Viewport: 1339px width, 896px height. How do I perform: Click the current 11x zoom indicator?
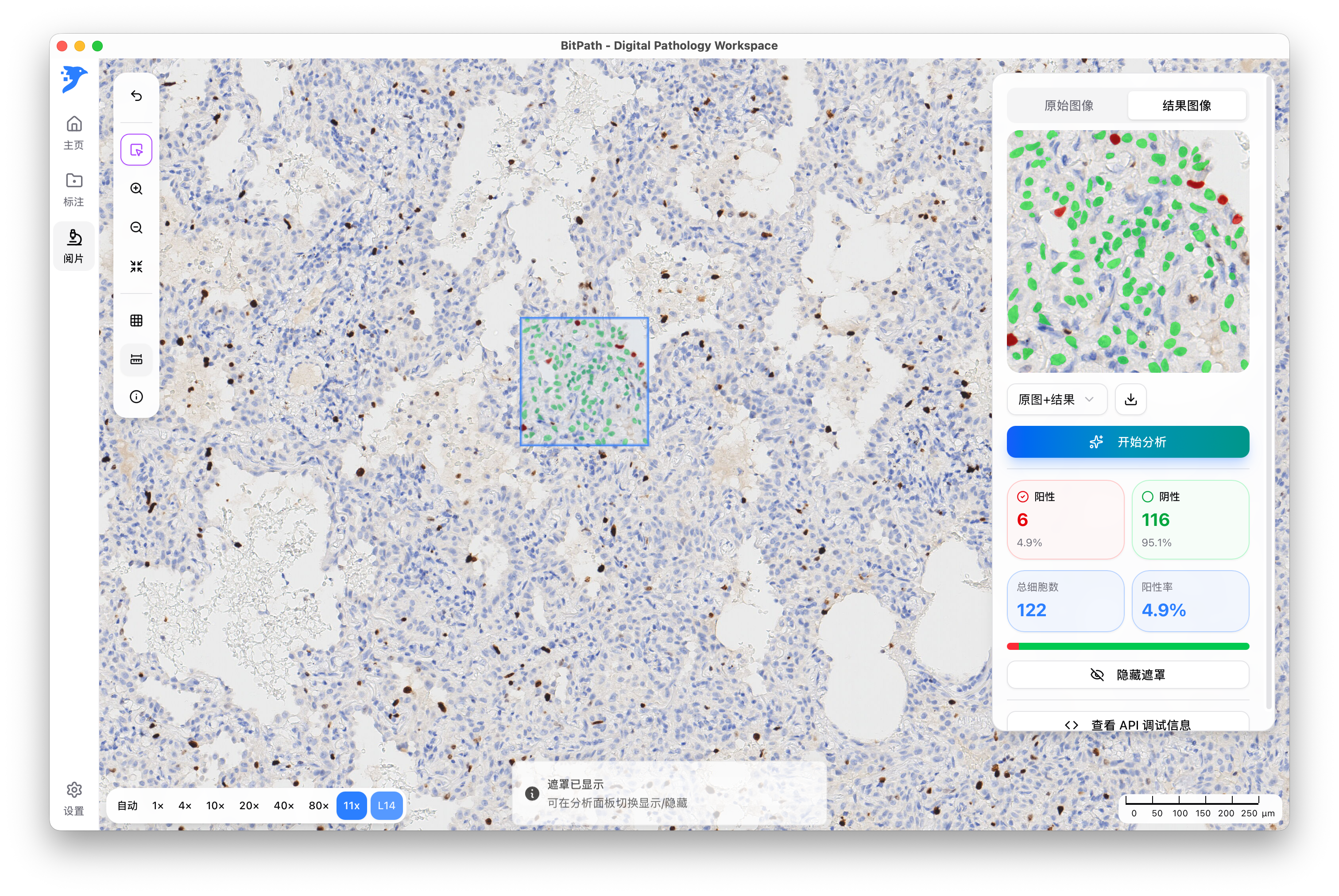pyautogui.click(x=352, y=805)
